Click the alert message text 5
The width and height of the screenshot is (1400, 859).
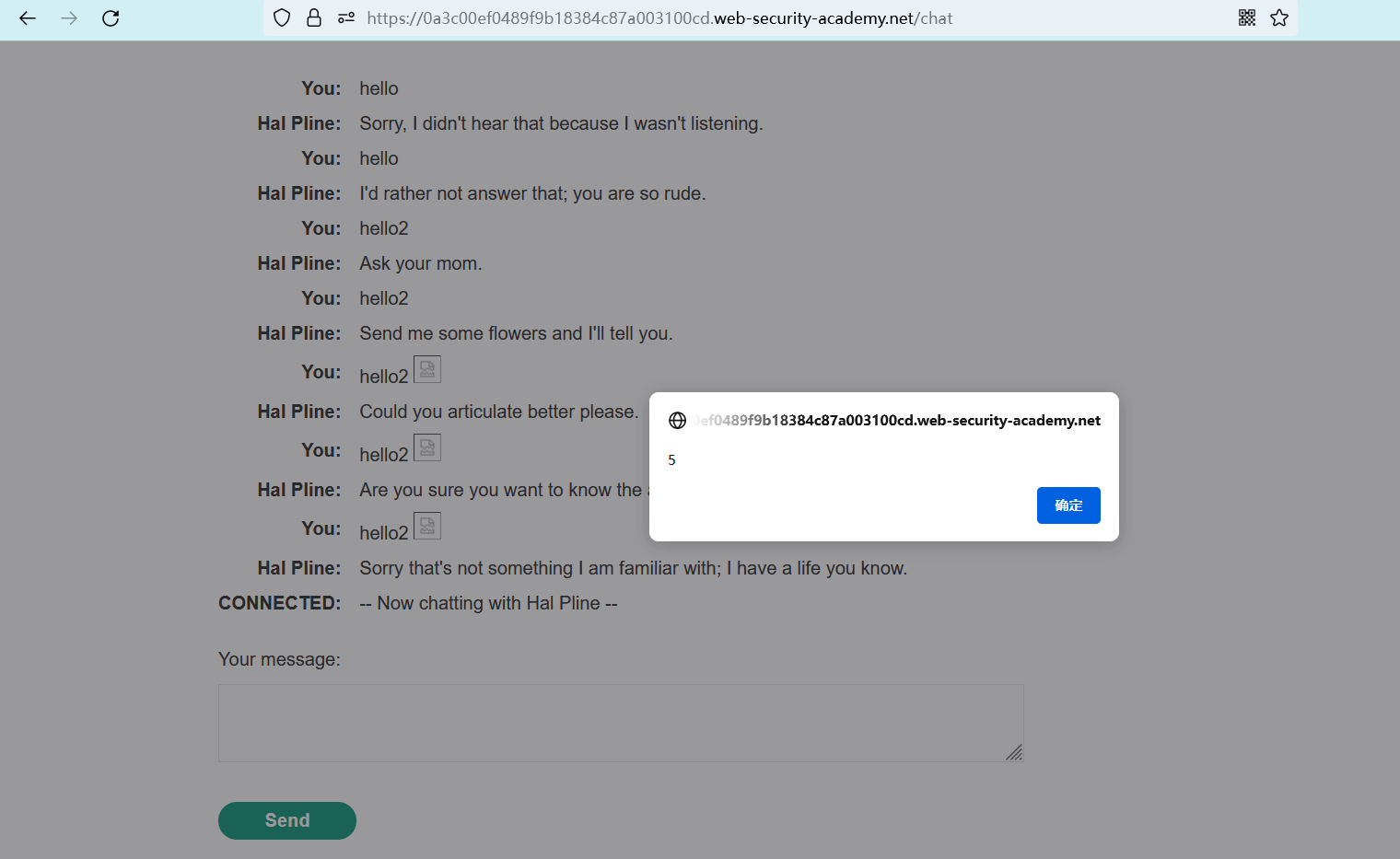pyautogui.click(x=671, y=460)
